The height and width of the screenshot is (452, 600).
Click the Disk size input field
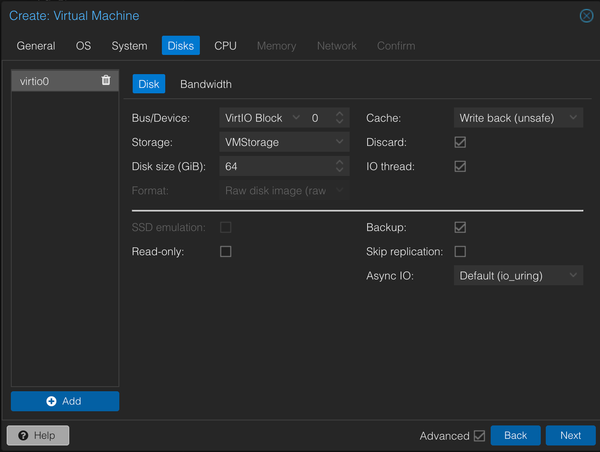point(277,166)
